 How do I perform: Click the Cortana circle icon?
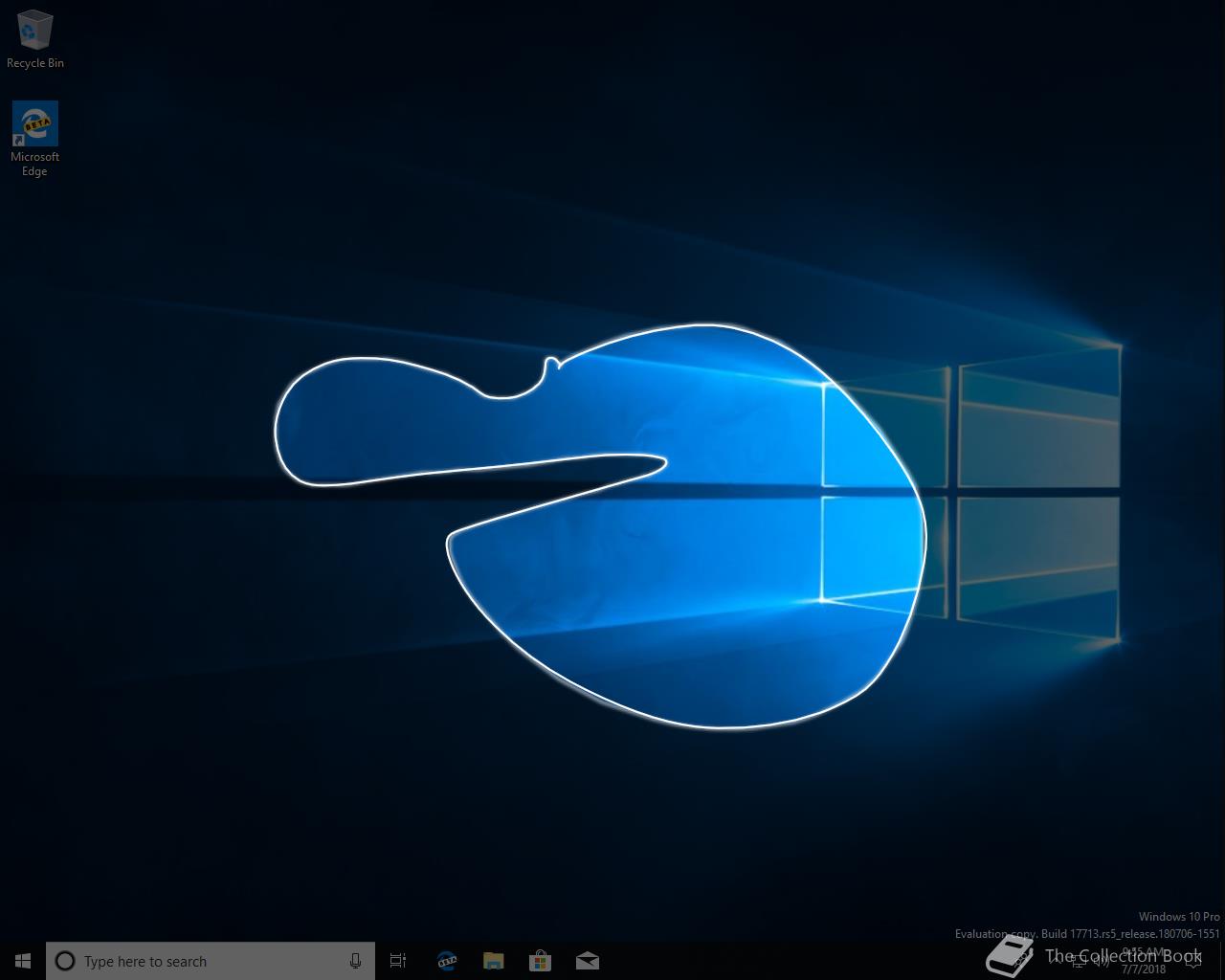(x=65, y=961)
